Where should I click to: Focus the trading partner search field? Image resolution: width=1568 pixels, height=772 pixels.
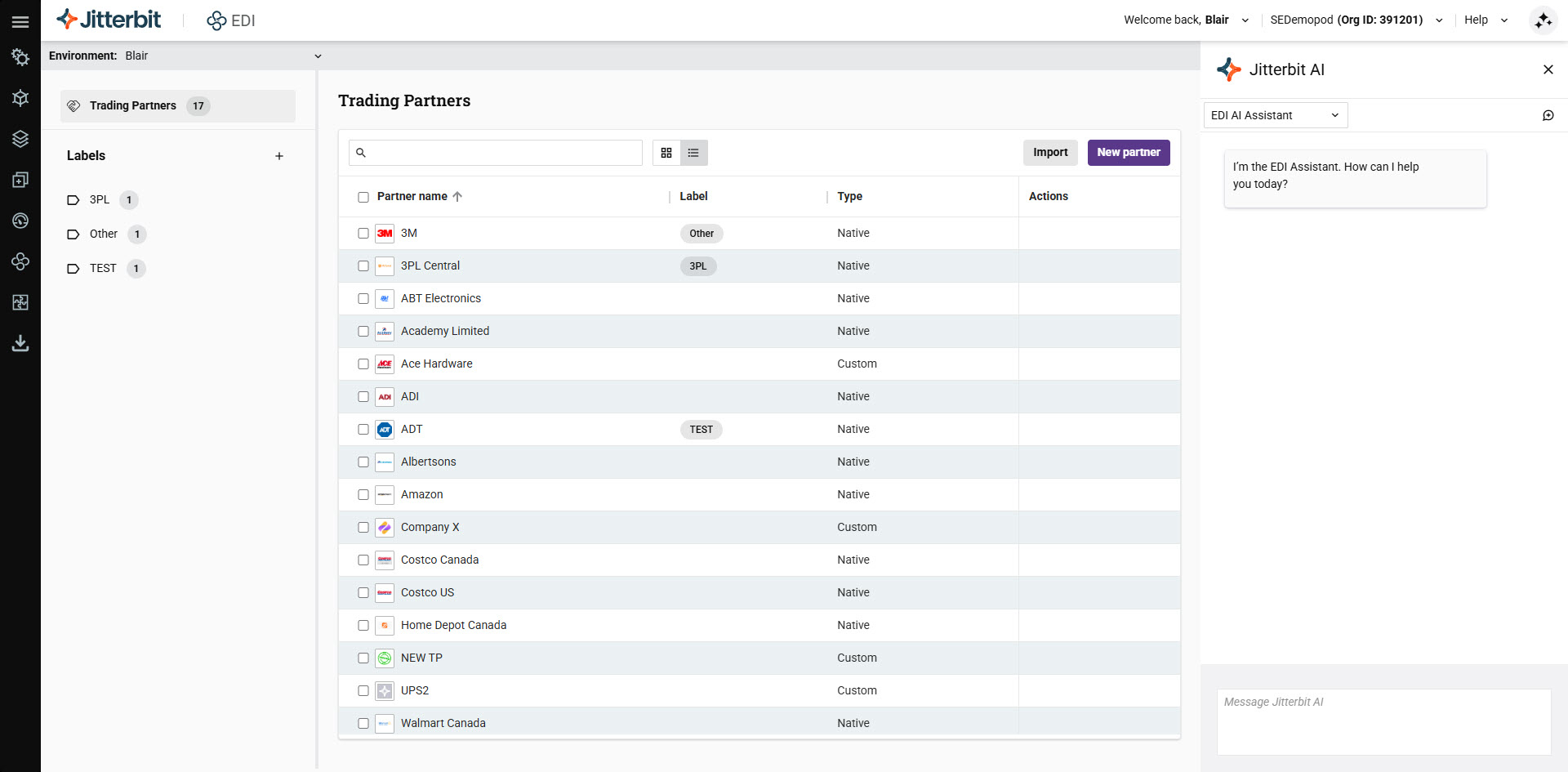[x=496, y=153]
